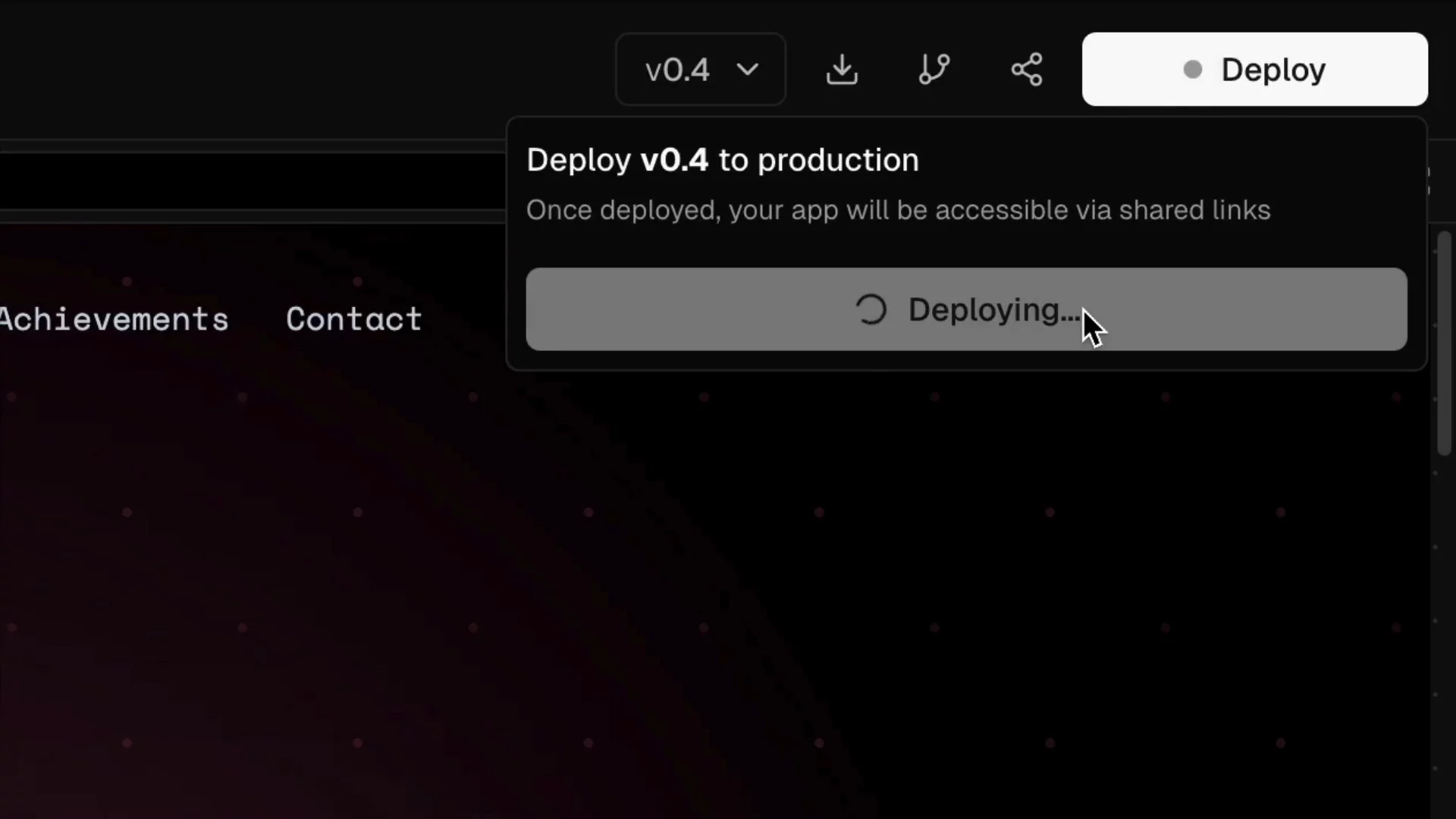Click the gray status dot on Deploy
Screen dimensions: 1456x819
point(1193,70)
